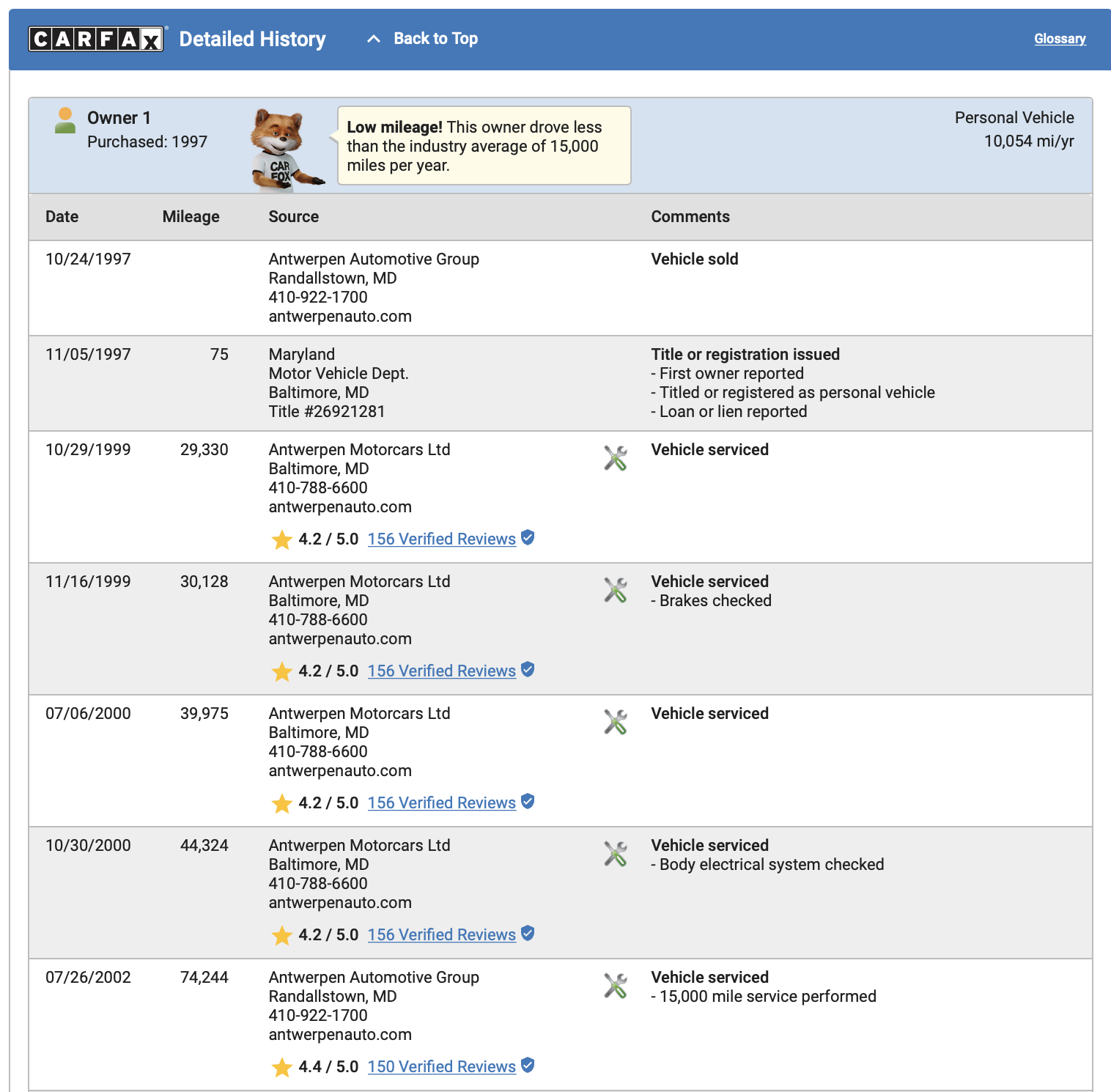Click the wrench icon for 07/06/2000 service

tap(616, 722)
